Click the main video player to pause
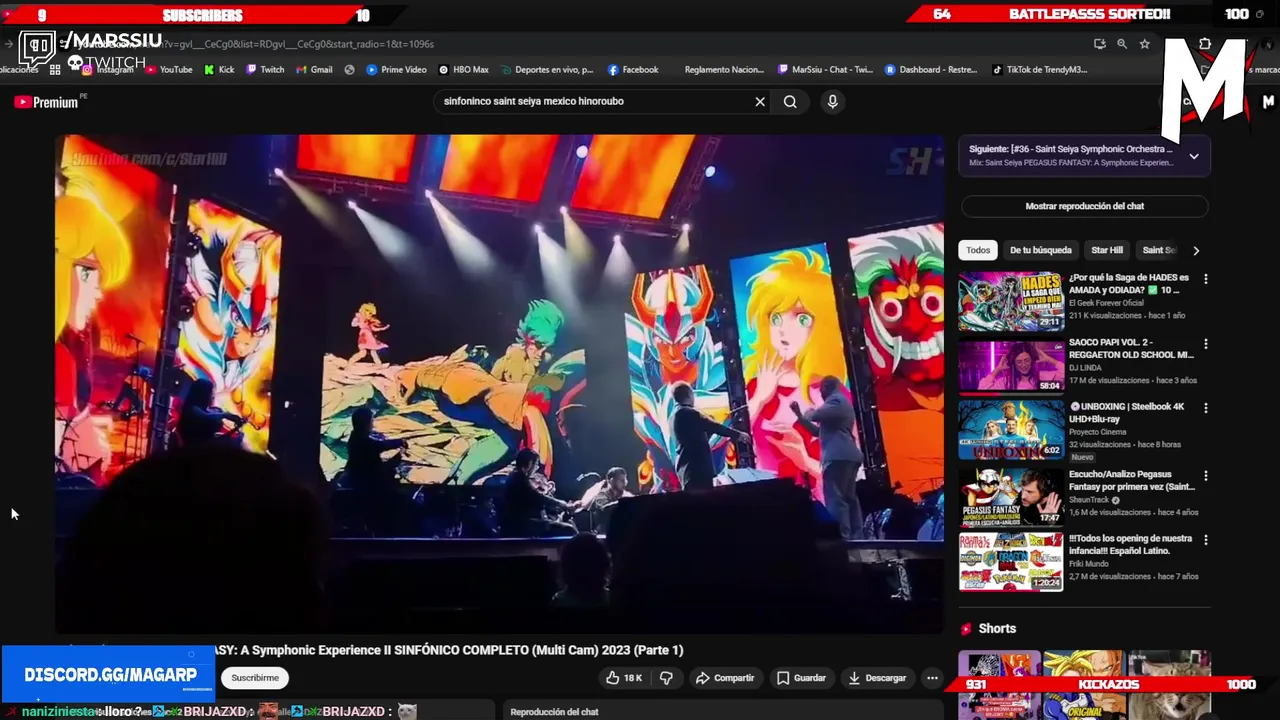 click(499, 383)
